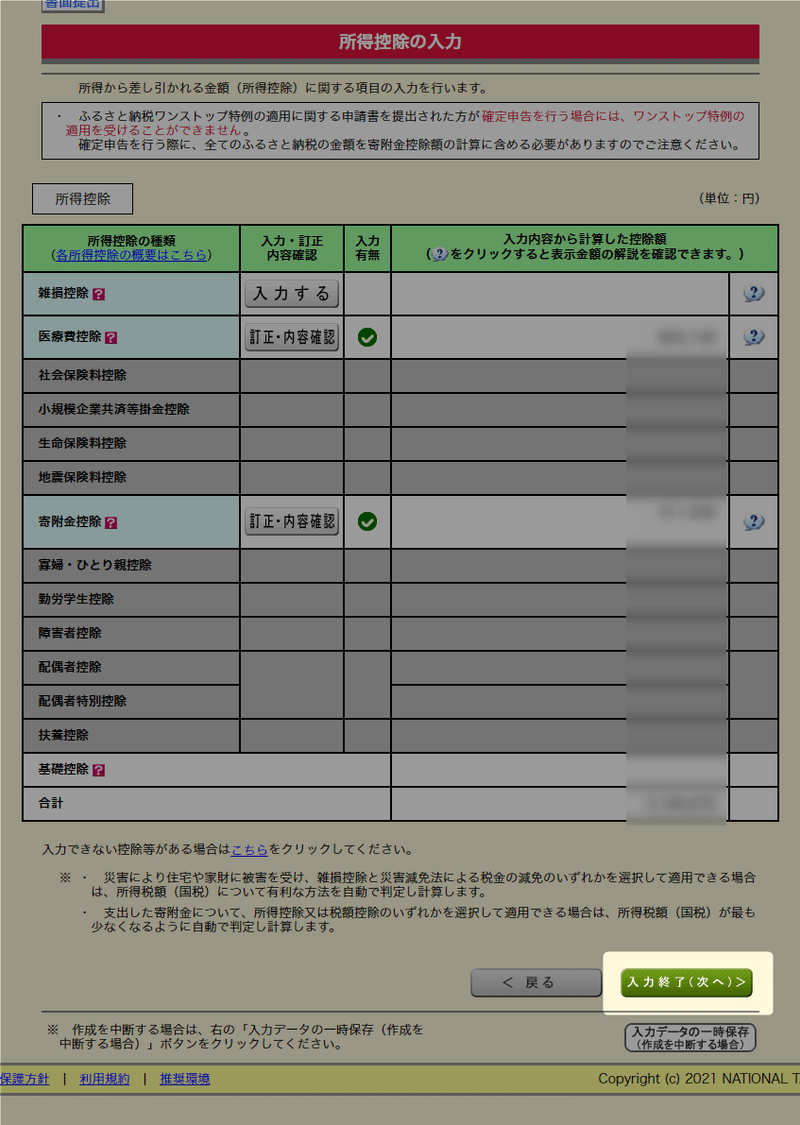800x1125 pixels.
Task: Click green checkmark in 医療費控除 row
Action: click(x=367, y=337)
